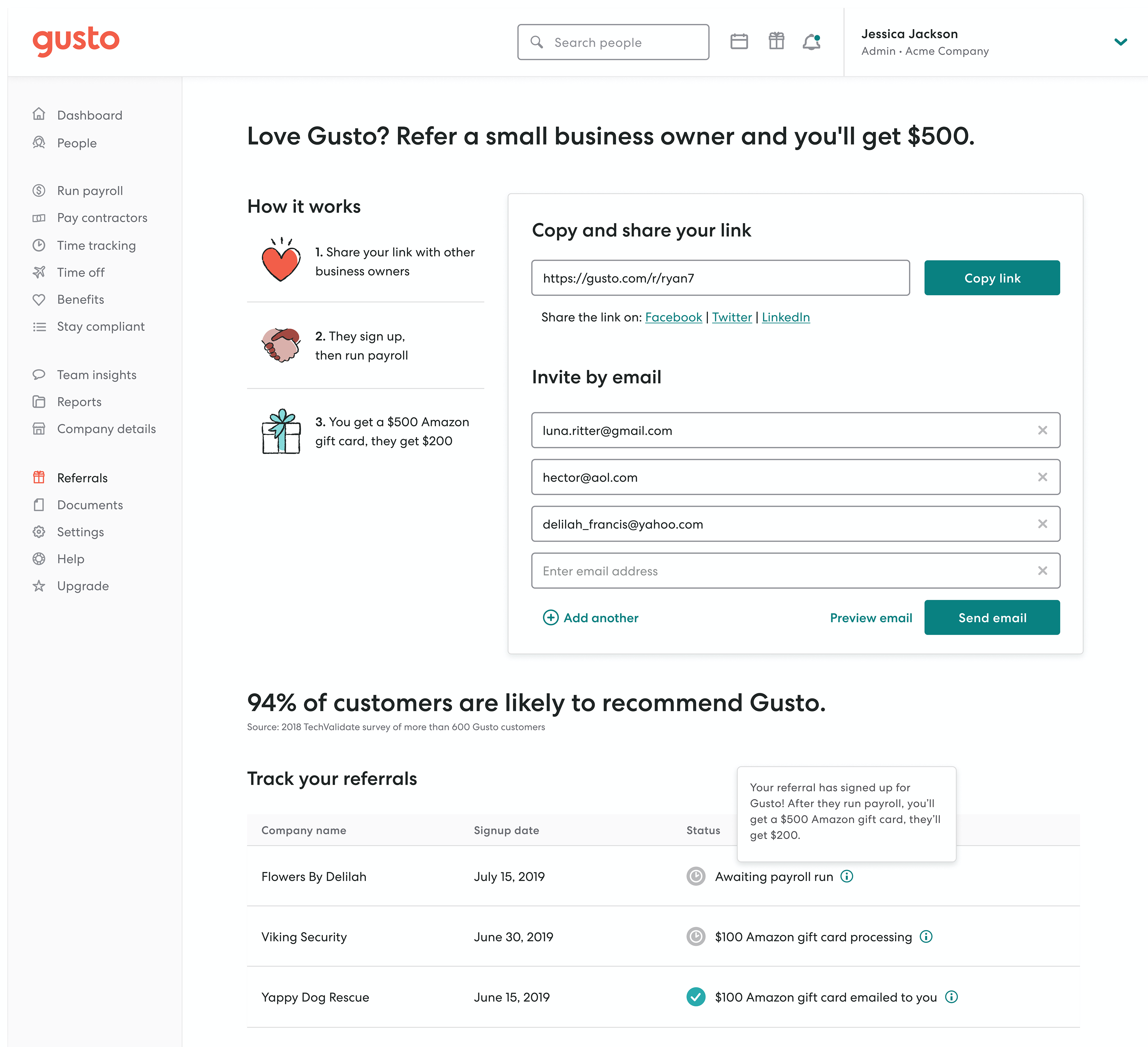The width and height of the screenshot is (1148, 1047).
Task: Open the calendar icon in header
Action: pos(739,42)
